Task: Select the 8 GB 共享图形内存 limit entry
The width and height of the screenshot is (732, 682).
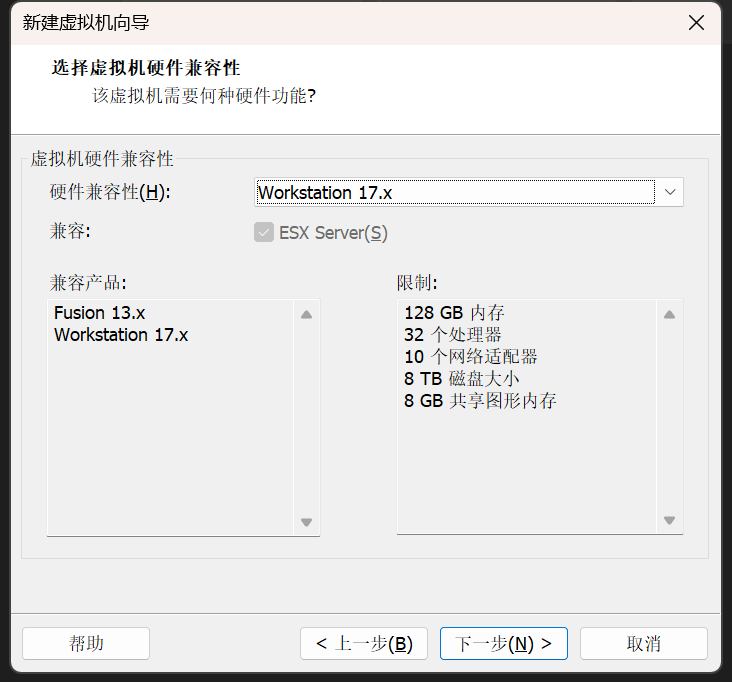Action: click(x=480, y=401)
